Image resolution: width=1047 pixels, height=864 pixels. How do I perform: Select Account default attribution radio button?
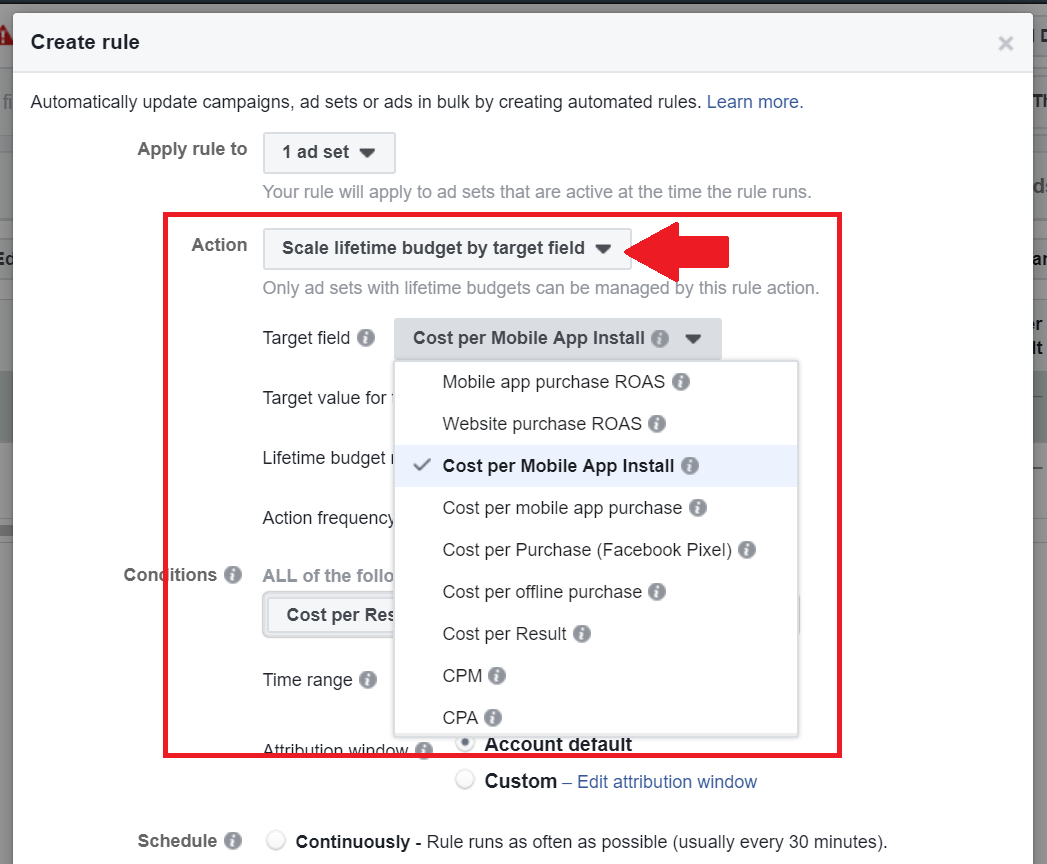tap(465, 742)
